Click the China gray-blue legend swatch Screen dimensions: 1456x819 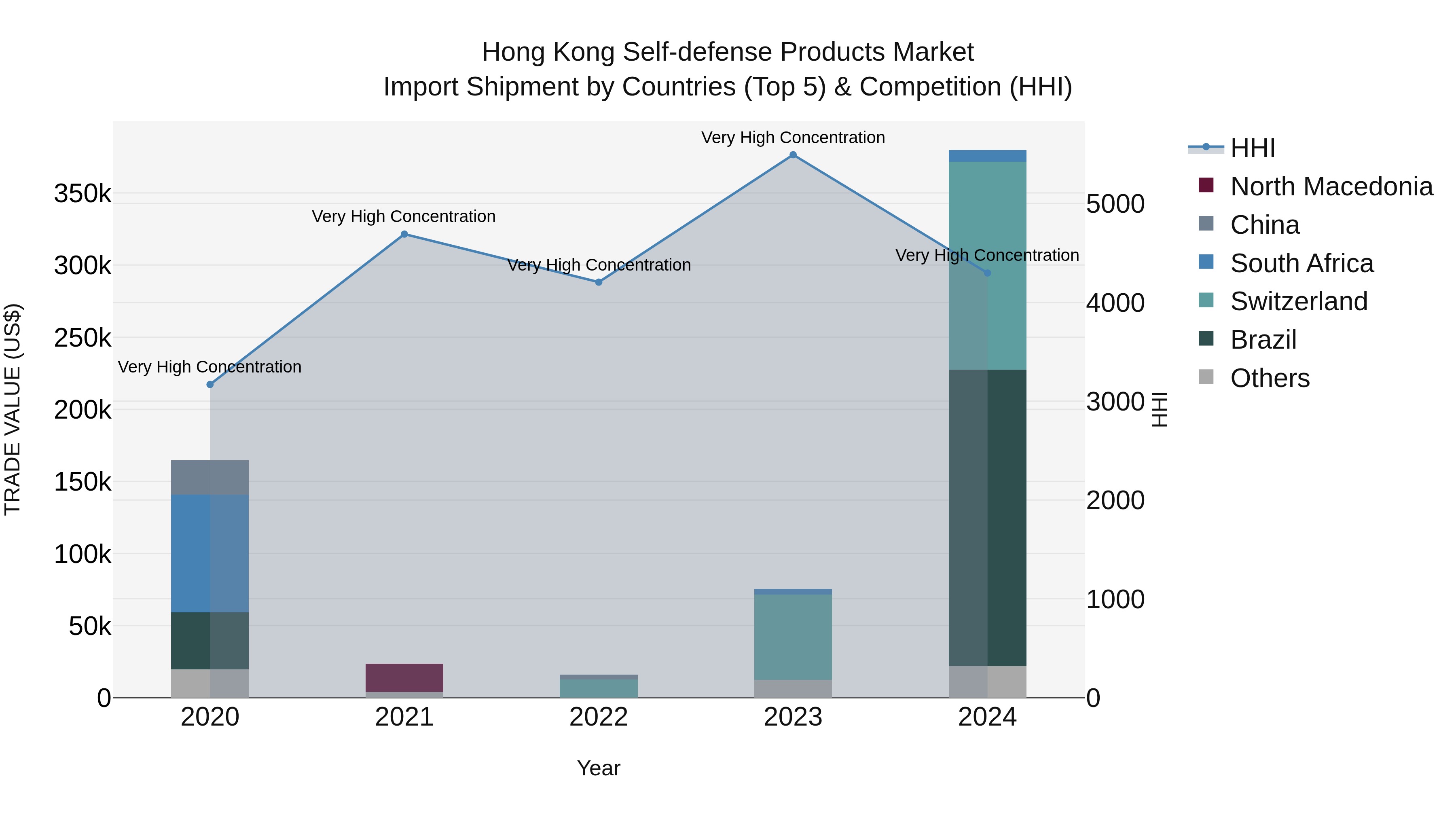point(1206,224)
